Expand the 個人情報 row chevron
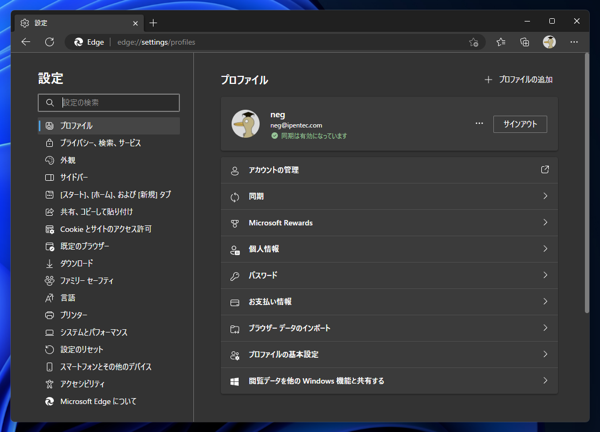This screenshot has width=600, height=432. (x=545, y=249)
